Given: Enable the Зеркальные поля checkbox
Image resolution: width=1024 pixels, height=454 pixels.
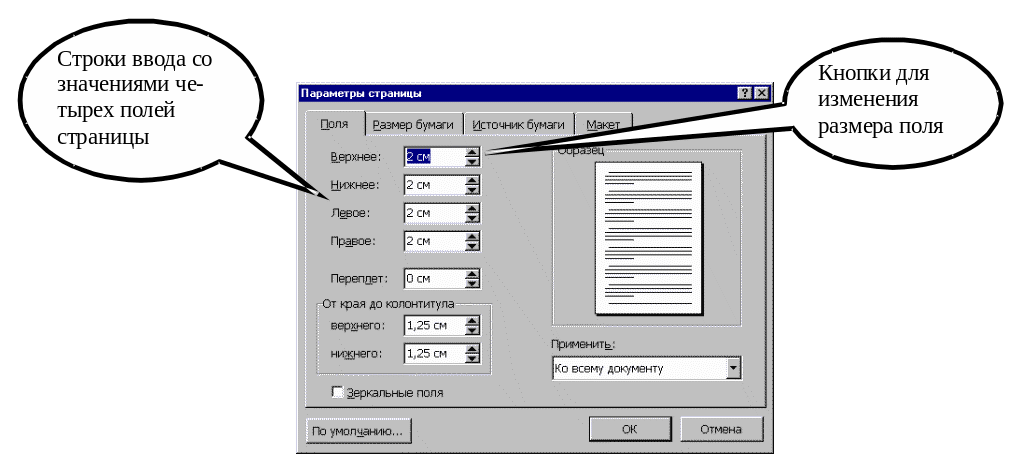Looking at the screenshot, I should tap(338, 392).
